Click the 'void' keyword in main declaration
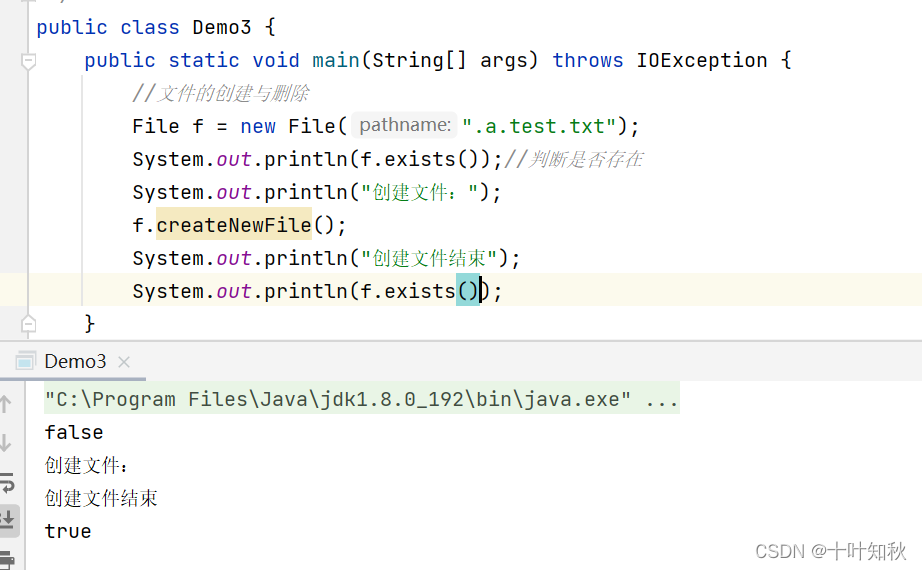Viewport: 922px width, 570px height. pos(276,61)
